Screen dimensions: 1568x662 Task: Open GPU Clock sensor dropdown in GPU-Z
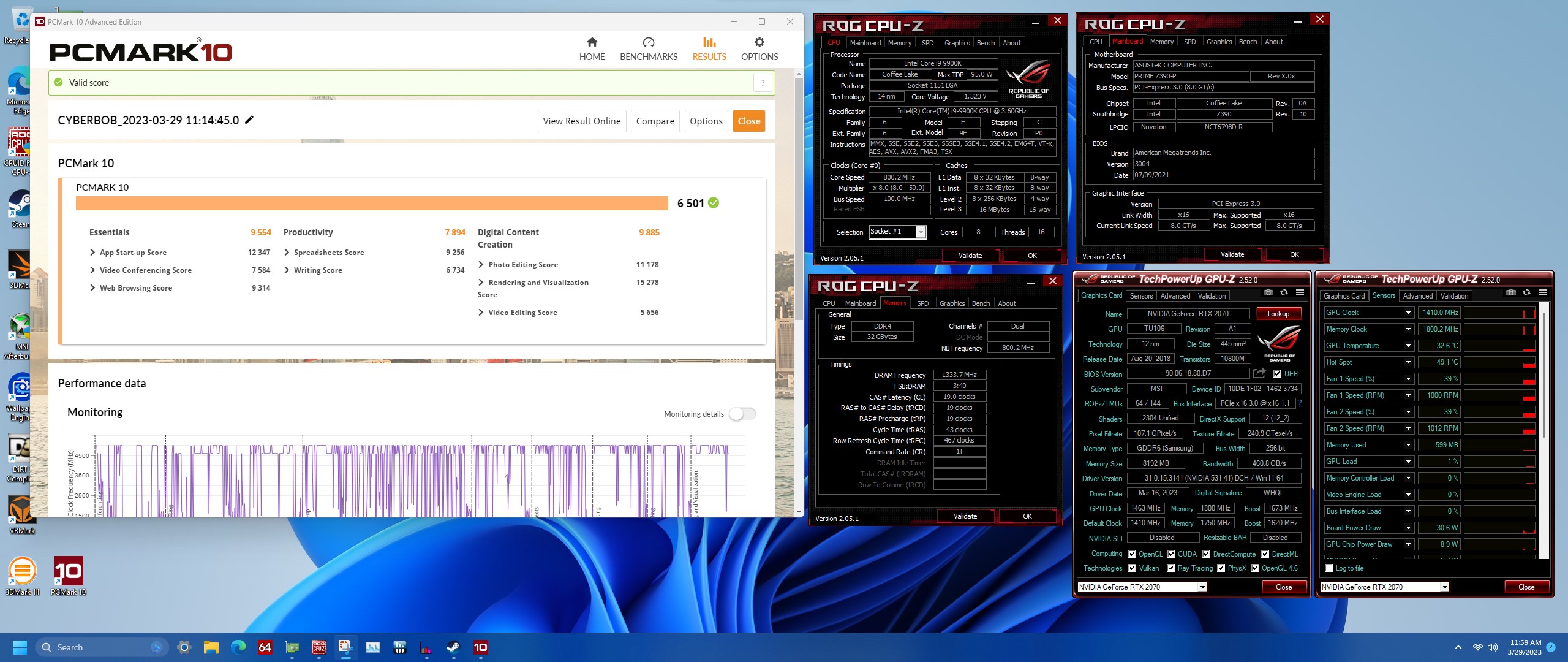tap(1408, 313)
